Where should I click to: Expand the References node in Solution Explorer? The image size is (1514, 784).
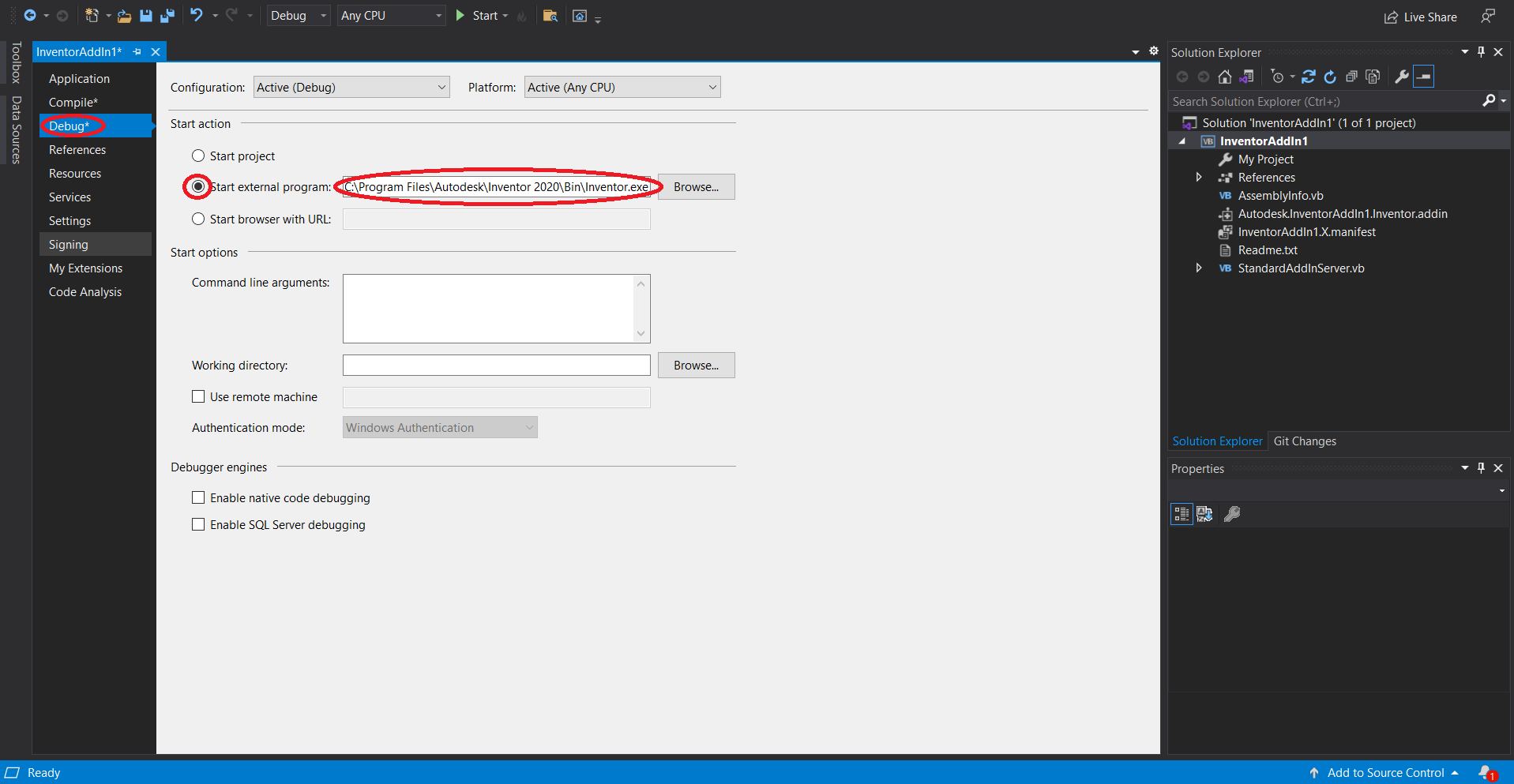click(1198, 177)
